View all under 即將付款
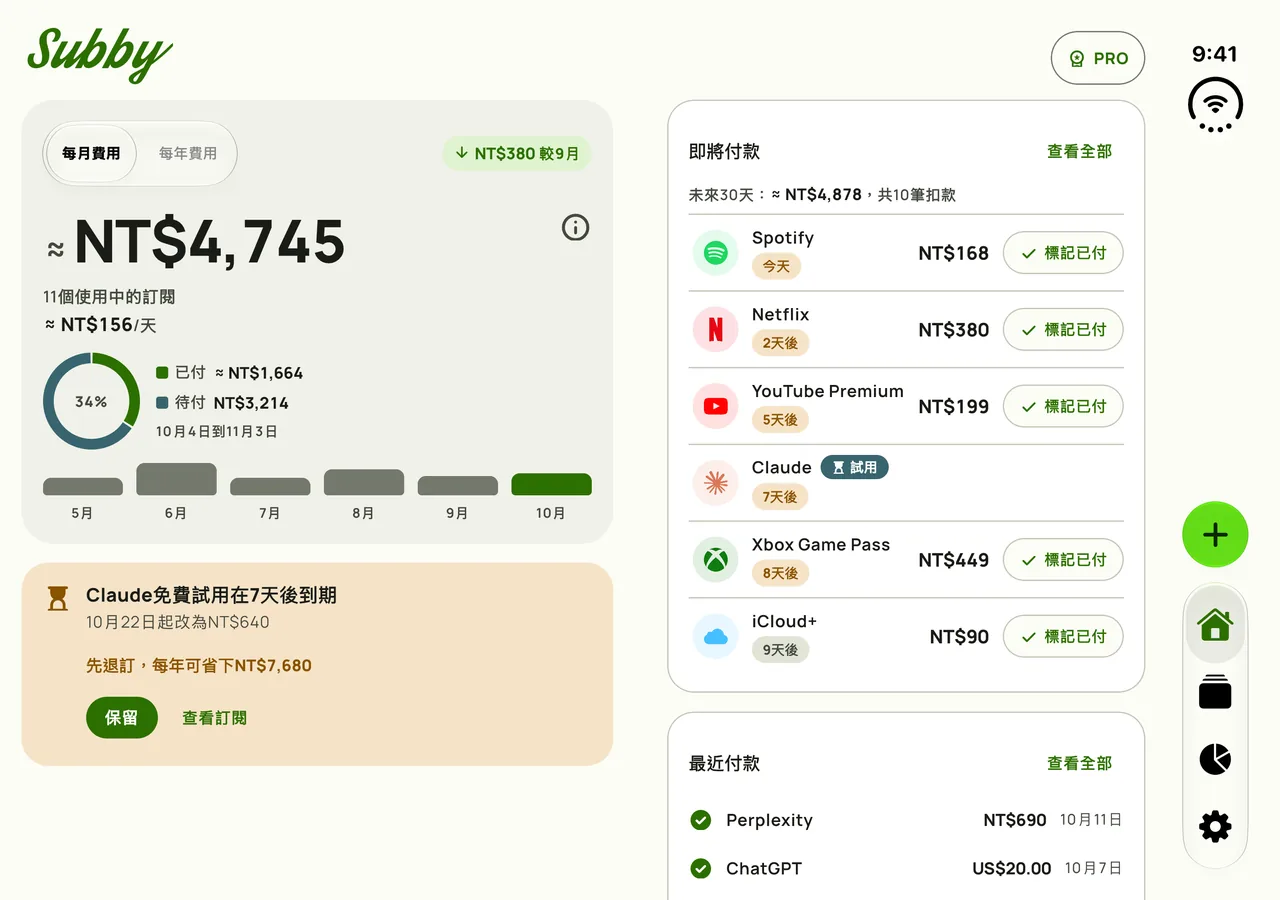 click(x=1079, y=151)
